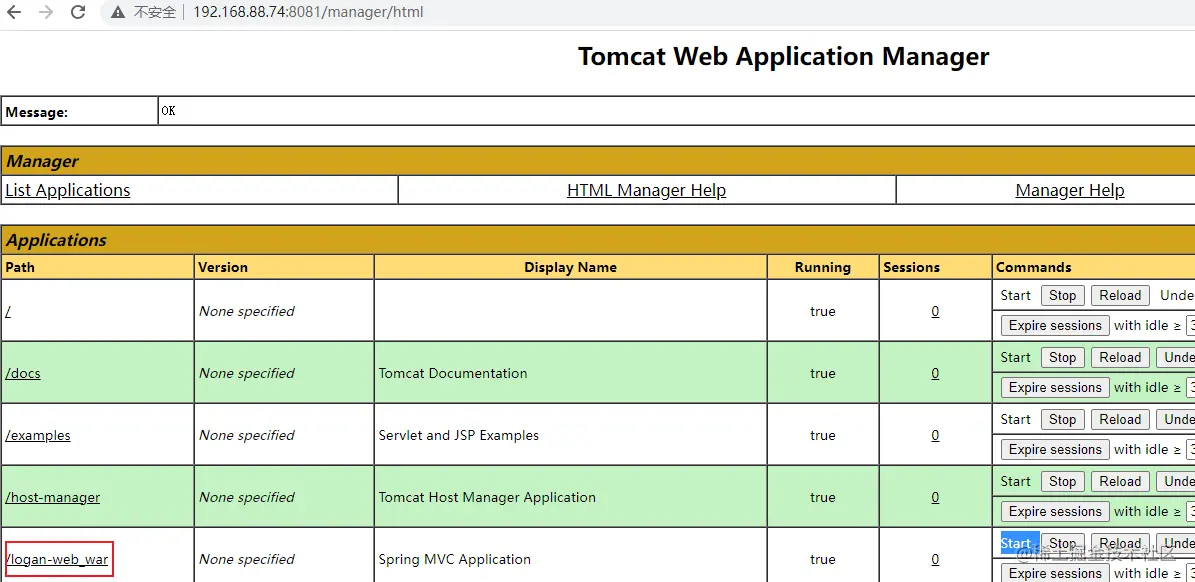Expire sessions for the /logan-web_war application
The height and width of the screenshot is (582, 1195).
(x=1055, y=573)
